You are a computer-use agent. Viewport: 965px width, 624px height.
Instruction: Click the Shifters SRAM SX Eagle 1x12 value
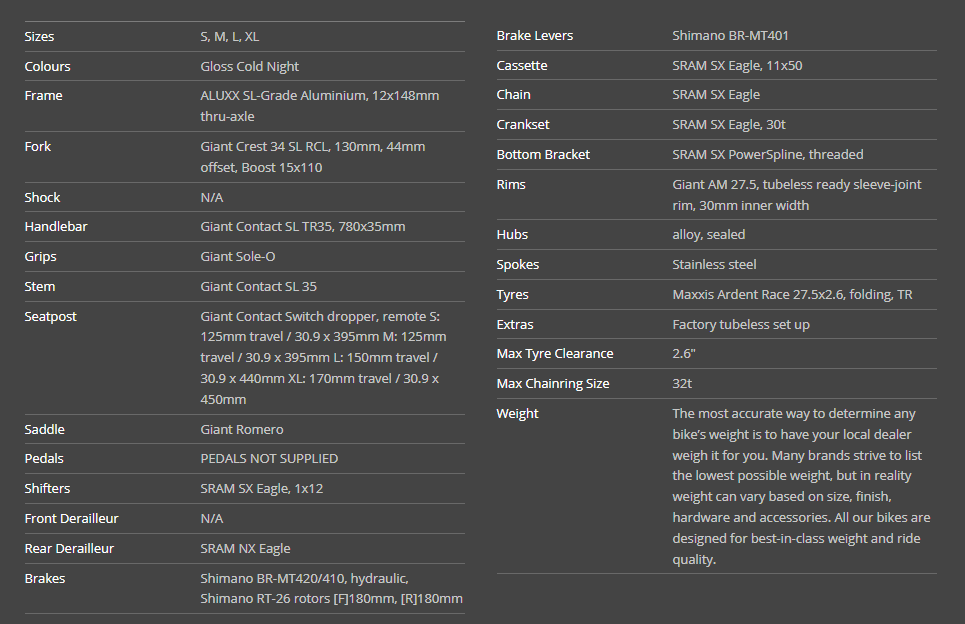point(261,489)
